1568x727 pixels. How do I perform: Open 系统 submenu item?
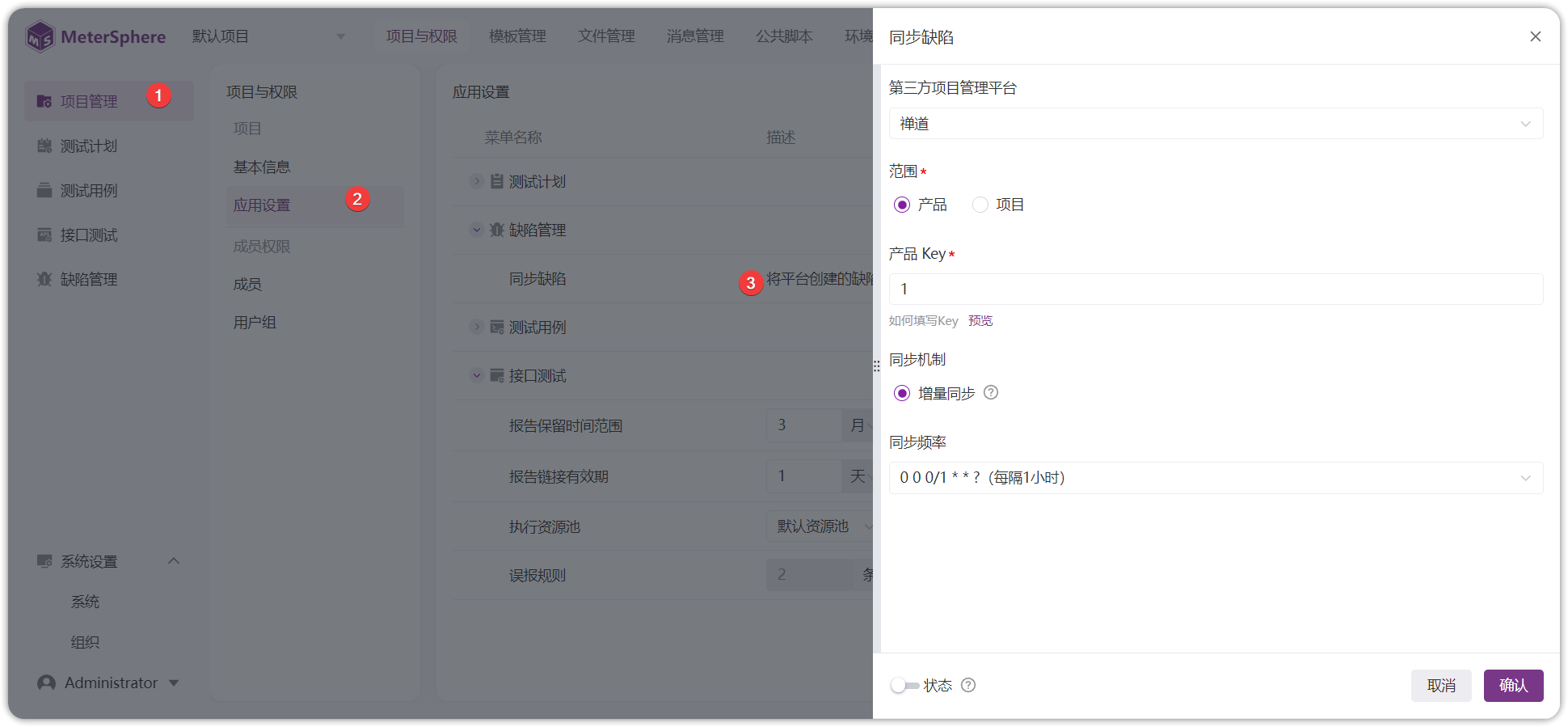pos(85,602)
